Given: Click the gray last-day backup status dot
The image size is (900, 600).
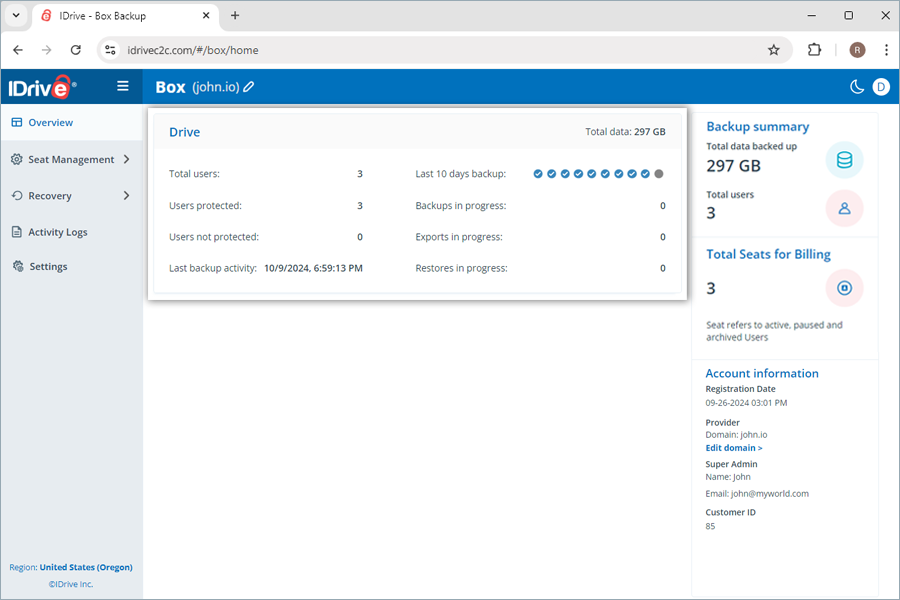Looking at the screenshot, I should (659, 173).
